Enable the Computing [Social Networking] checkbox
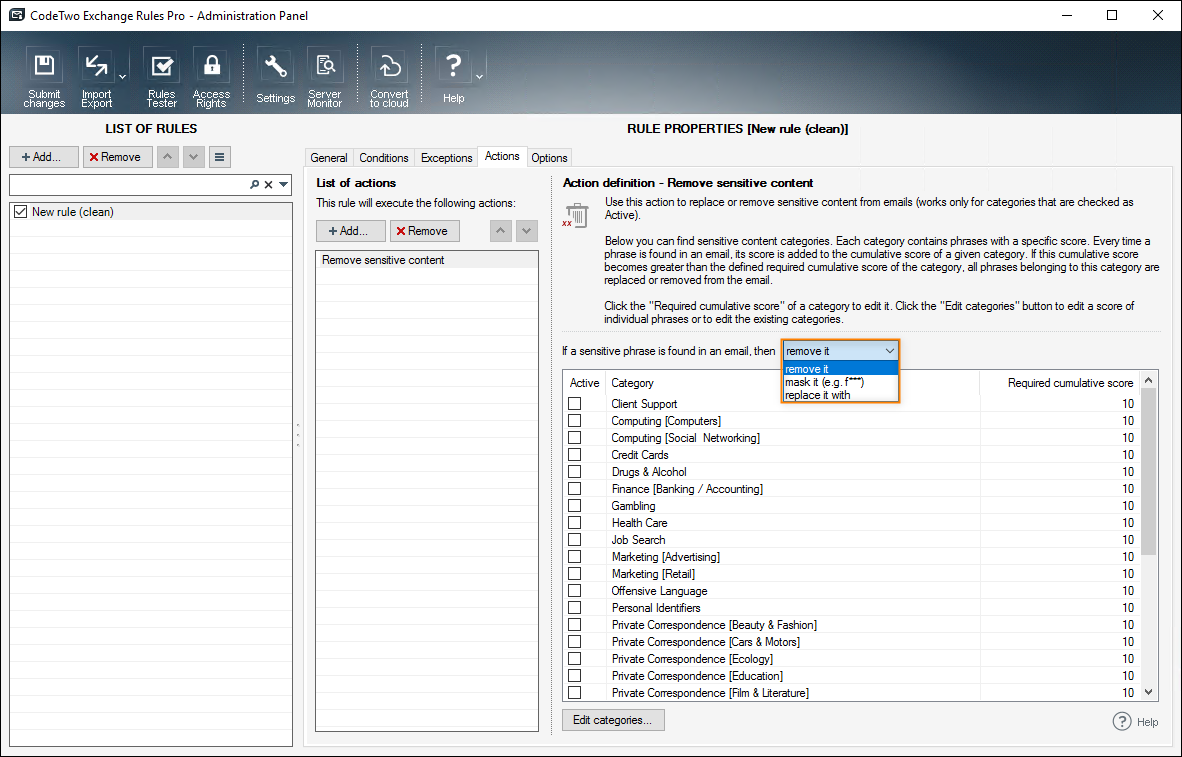1182x757 pixels. 575,437
